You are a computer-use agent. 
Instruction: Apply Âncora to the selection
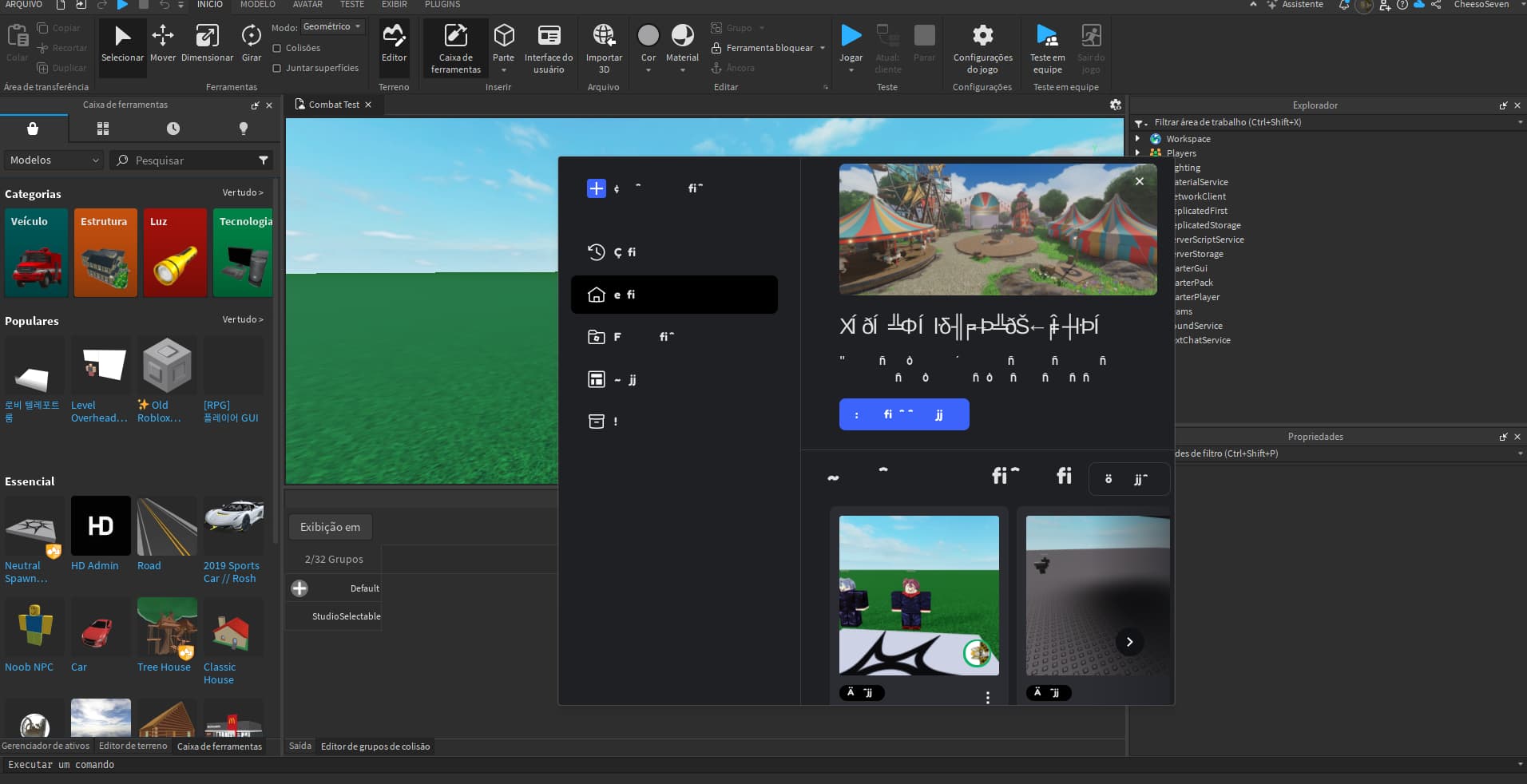pyautogui.click(x=733, y=68)
